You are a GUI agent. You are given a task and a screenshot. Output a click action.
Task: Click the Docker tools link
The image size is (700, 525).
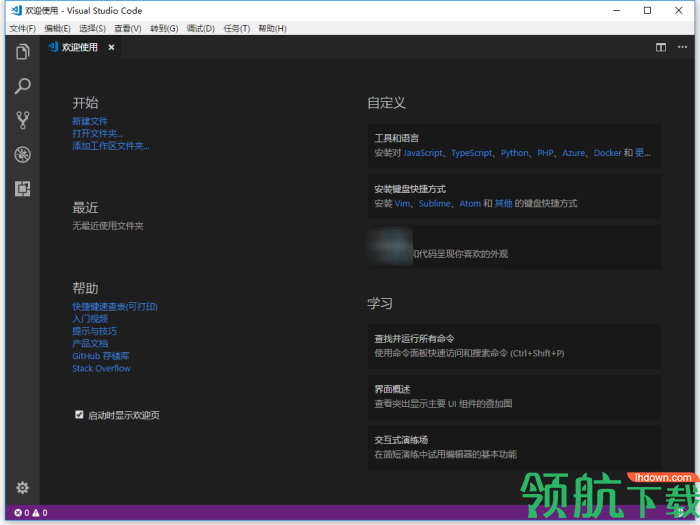coord(608,153)
